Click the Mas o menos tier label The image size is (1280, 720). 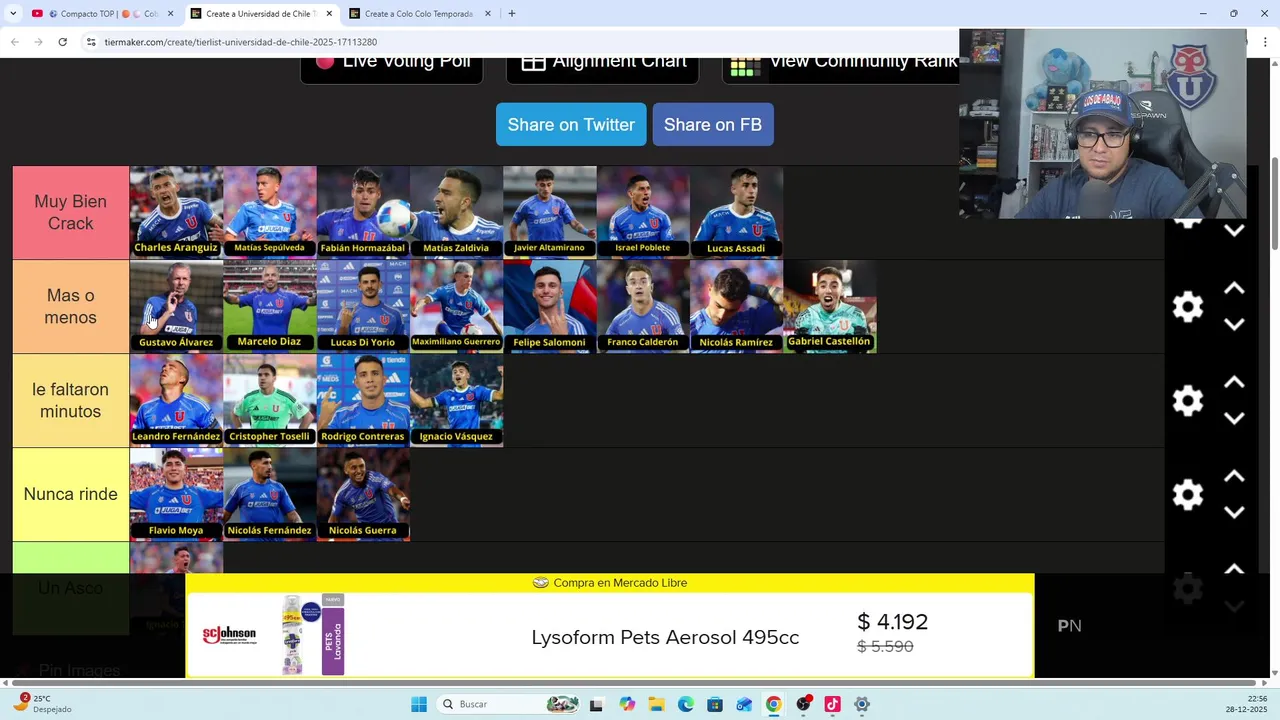71,306
